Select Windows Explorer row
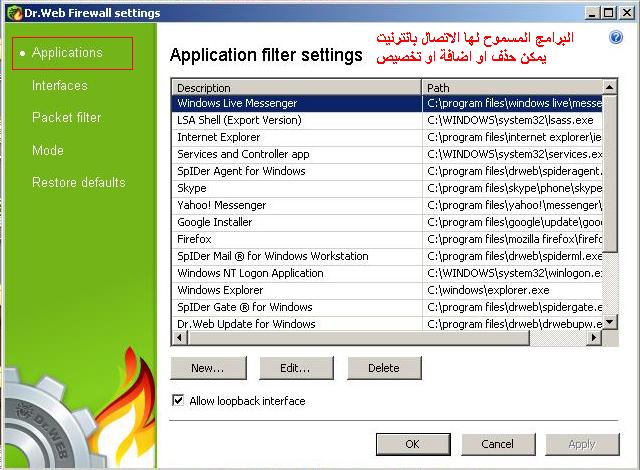 click(x=387, y=290)
